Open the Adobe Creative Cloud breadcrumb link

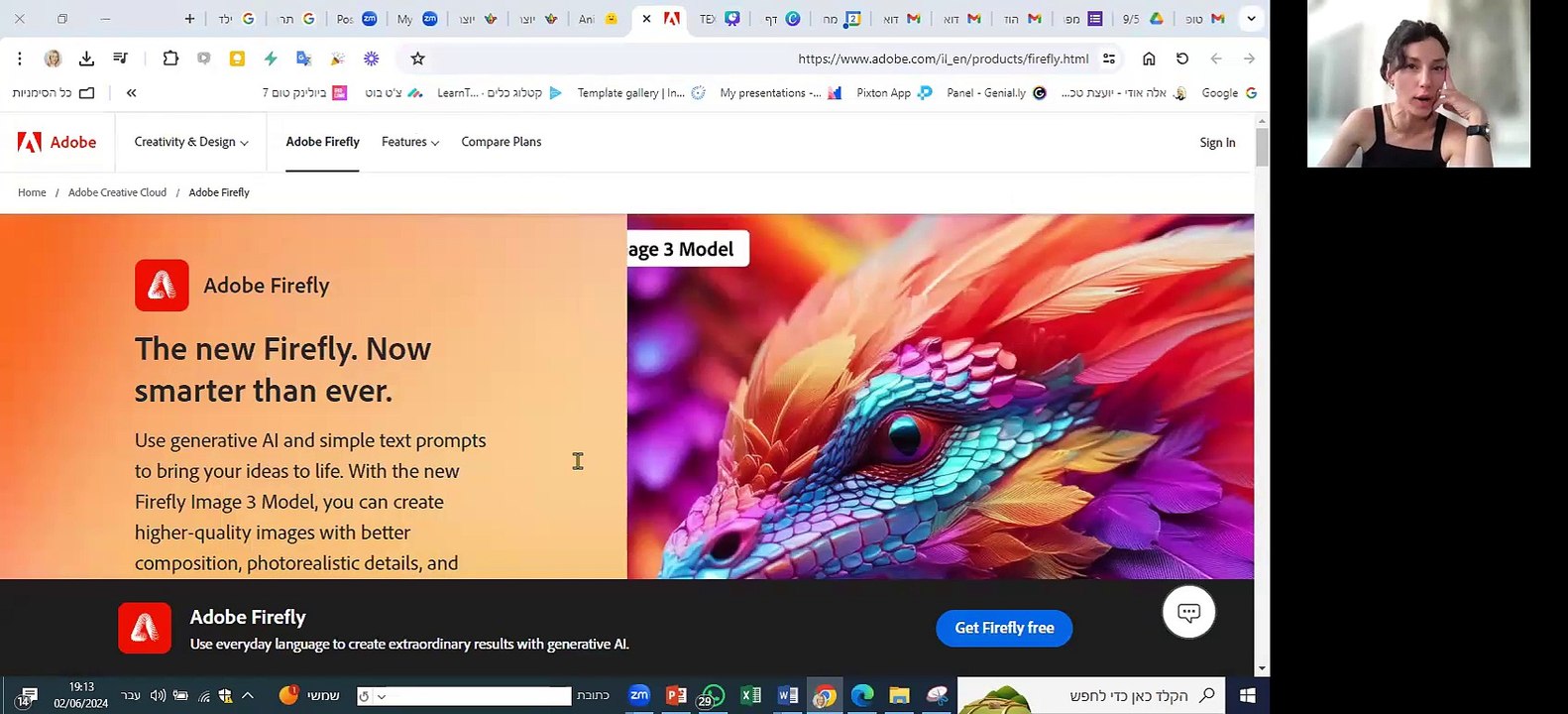coord(117,192)
